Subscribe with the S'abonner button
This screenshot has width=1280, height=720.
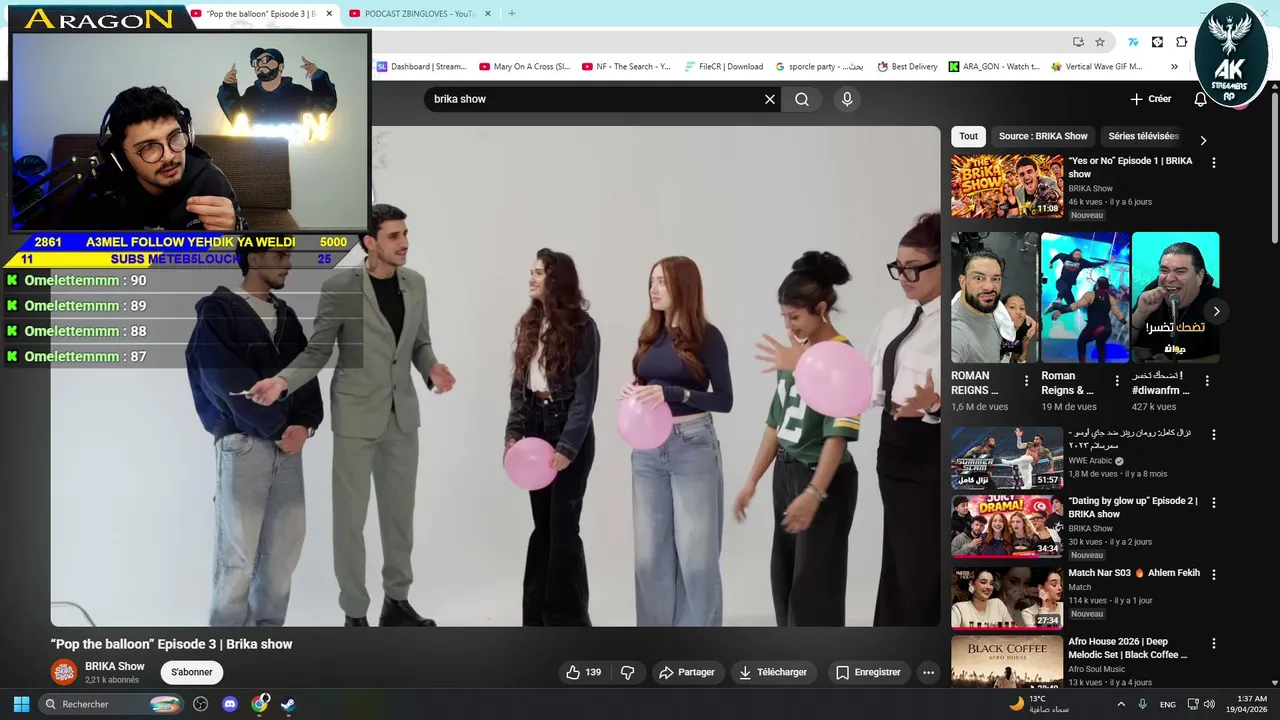(x=192, y=672)
